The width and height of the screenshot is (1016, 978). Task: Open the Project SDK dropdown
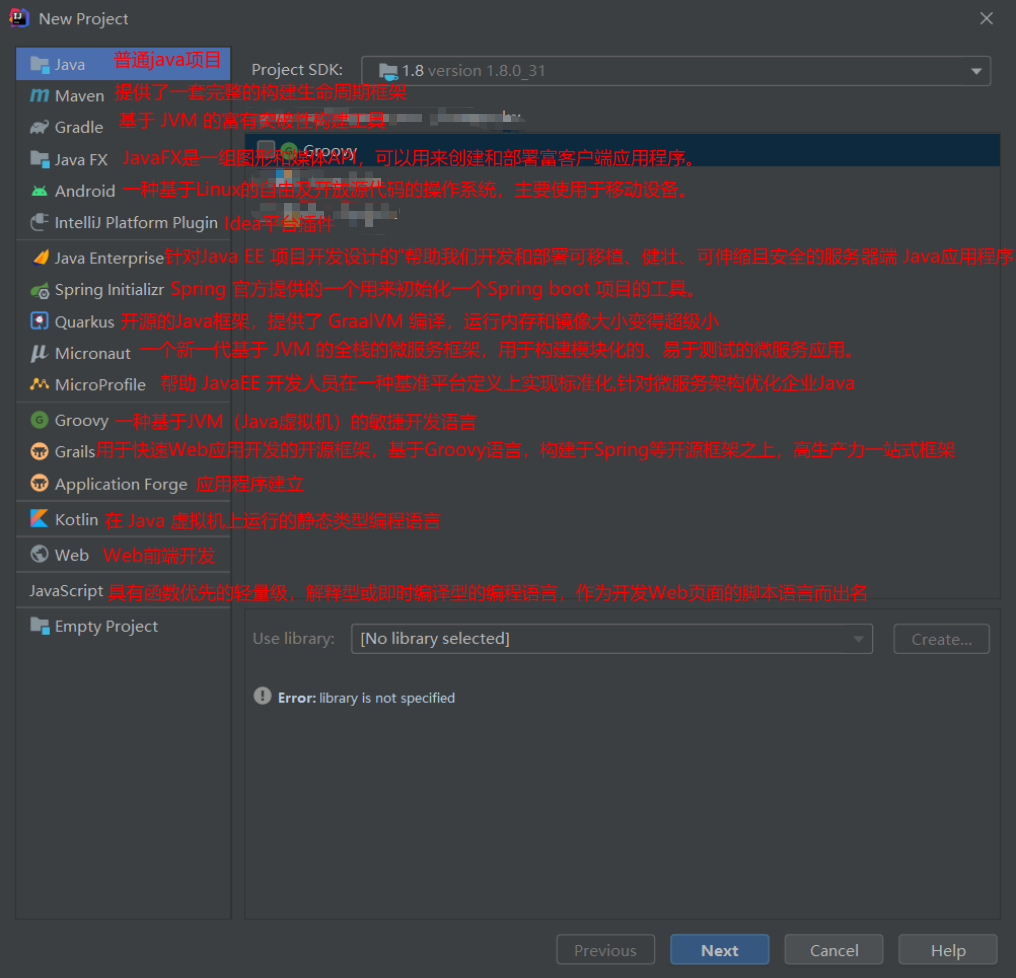[676, 71]
